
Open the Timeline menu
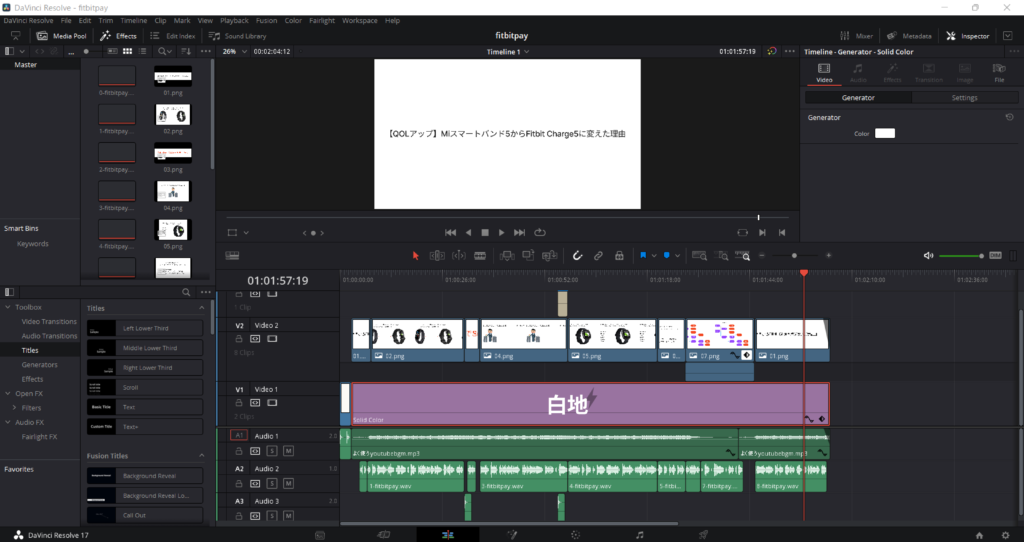click(133, 21)
